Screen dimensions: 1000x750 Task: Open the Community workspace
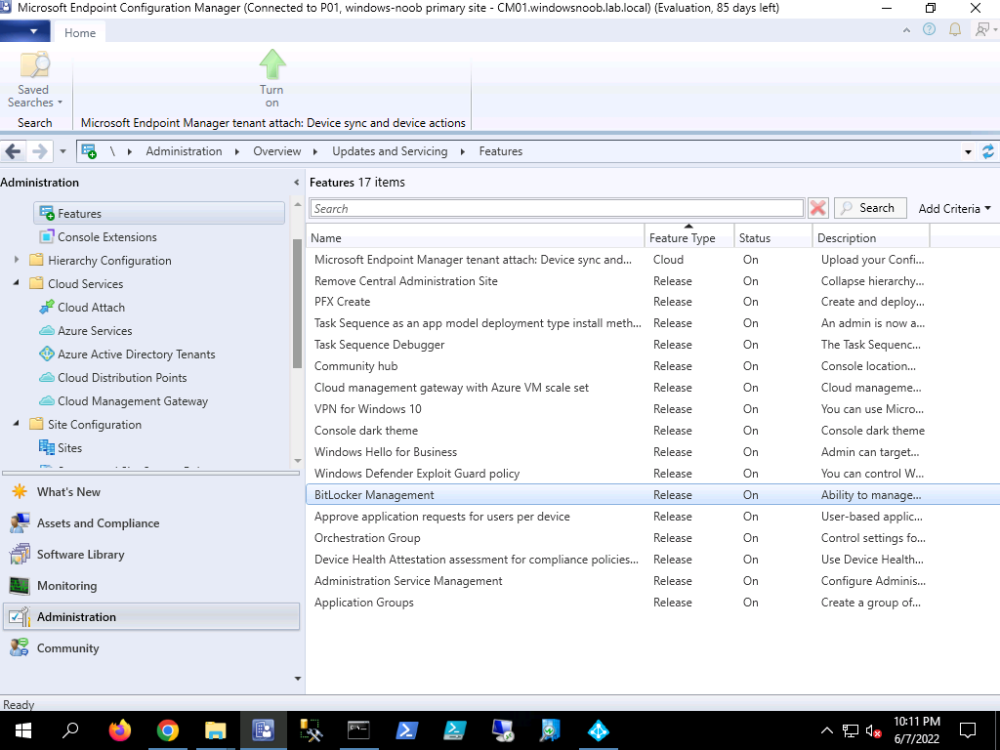pos(151,648)
